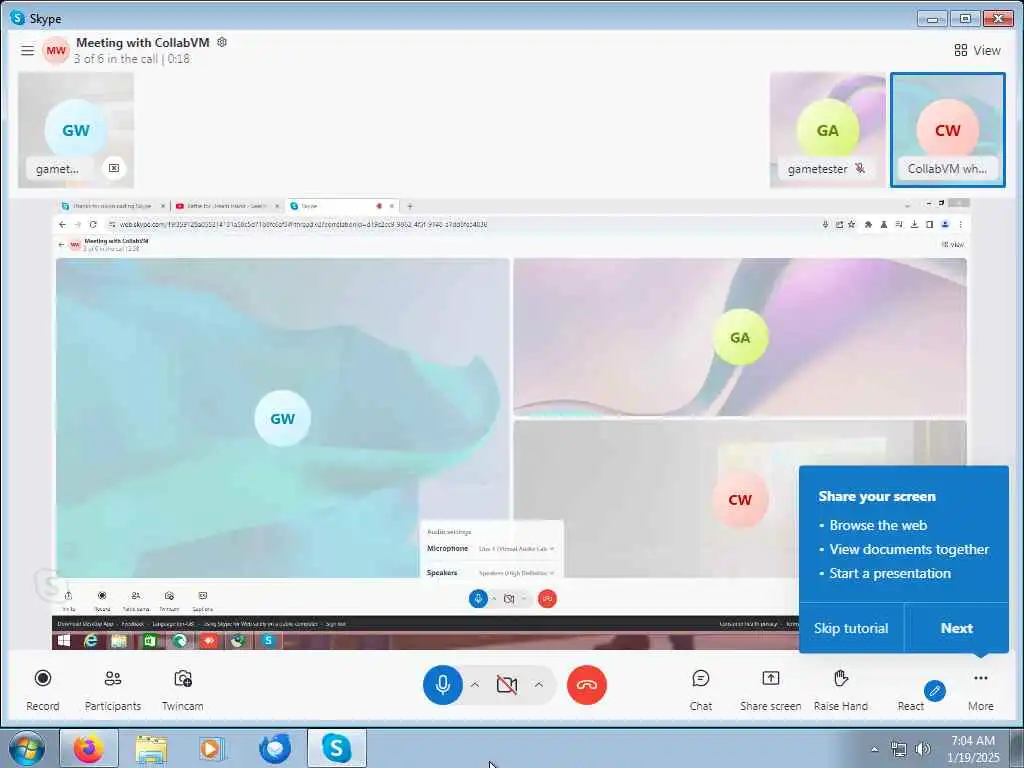Image resolution: width=1024 pixels, height=768 pixels.
Task: Open the hamburger menu in Skype
Action: [x=27, y=50]
